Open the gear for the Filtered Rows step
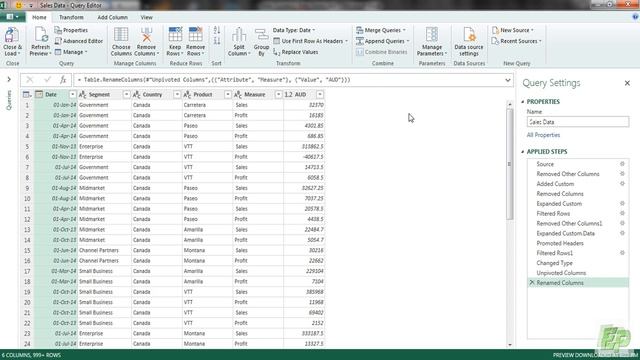Image resolution: width=640 pixels, height=360 pixels. tap(622, 213)
